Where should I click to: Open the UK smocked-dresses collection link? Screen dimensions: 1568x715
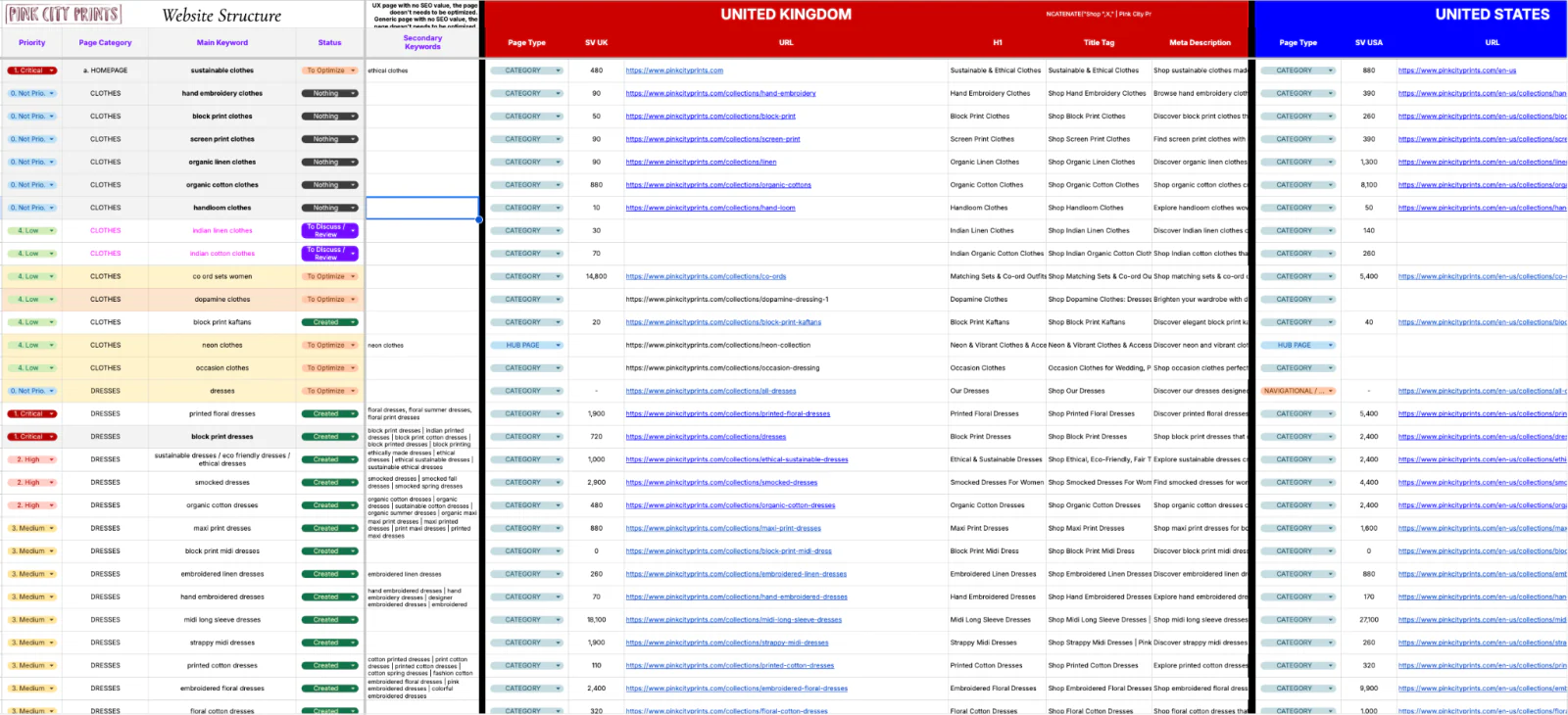[x=721, y=482]
